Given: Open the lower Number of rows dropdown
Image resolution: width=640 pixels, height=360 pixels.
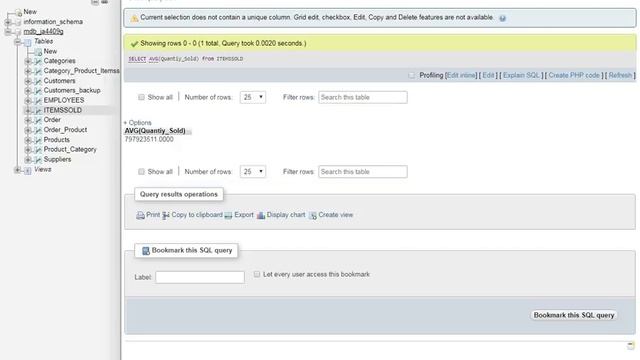Looking at the screenshot, I should [x=253, y=171].
